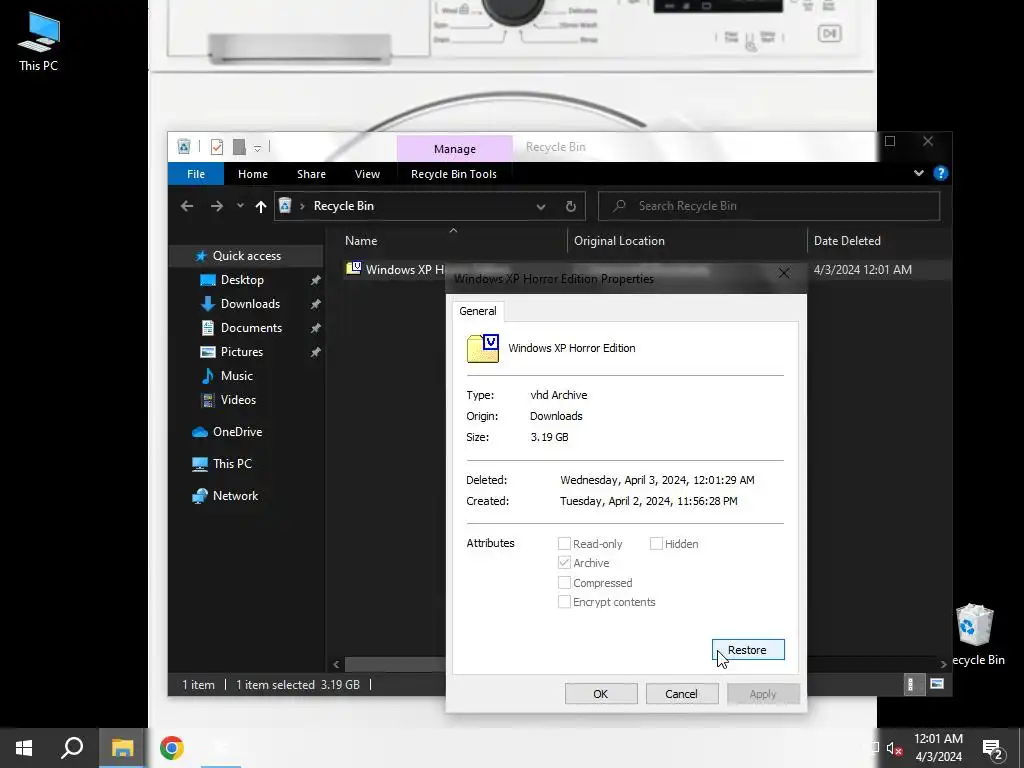This screenshot has width=1024, height=768.
Task: Open taskbar Search
Action: 72,748
